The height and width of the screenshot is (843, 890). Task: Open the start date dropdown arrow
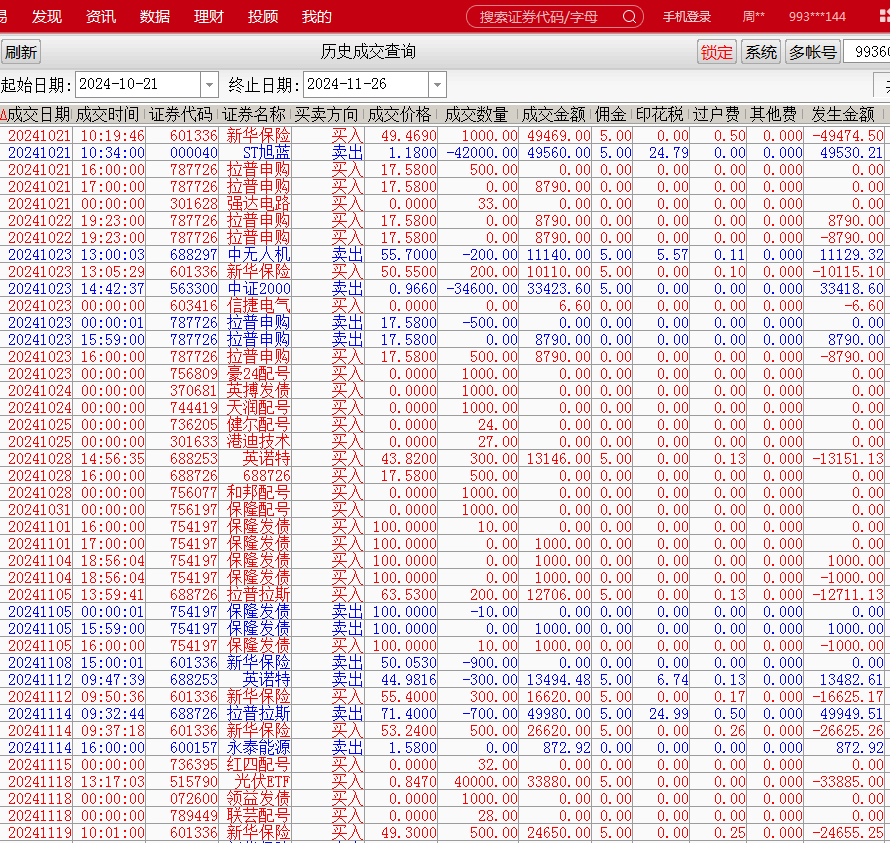(209, 85)
